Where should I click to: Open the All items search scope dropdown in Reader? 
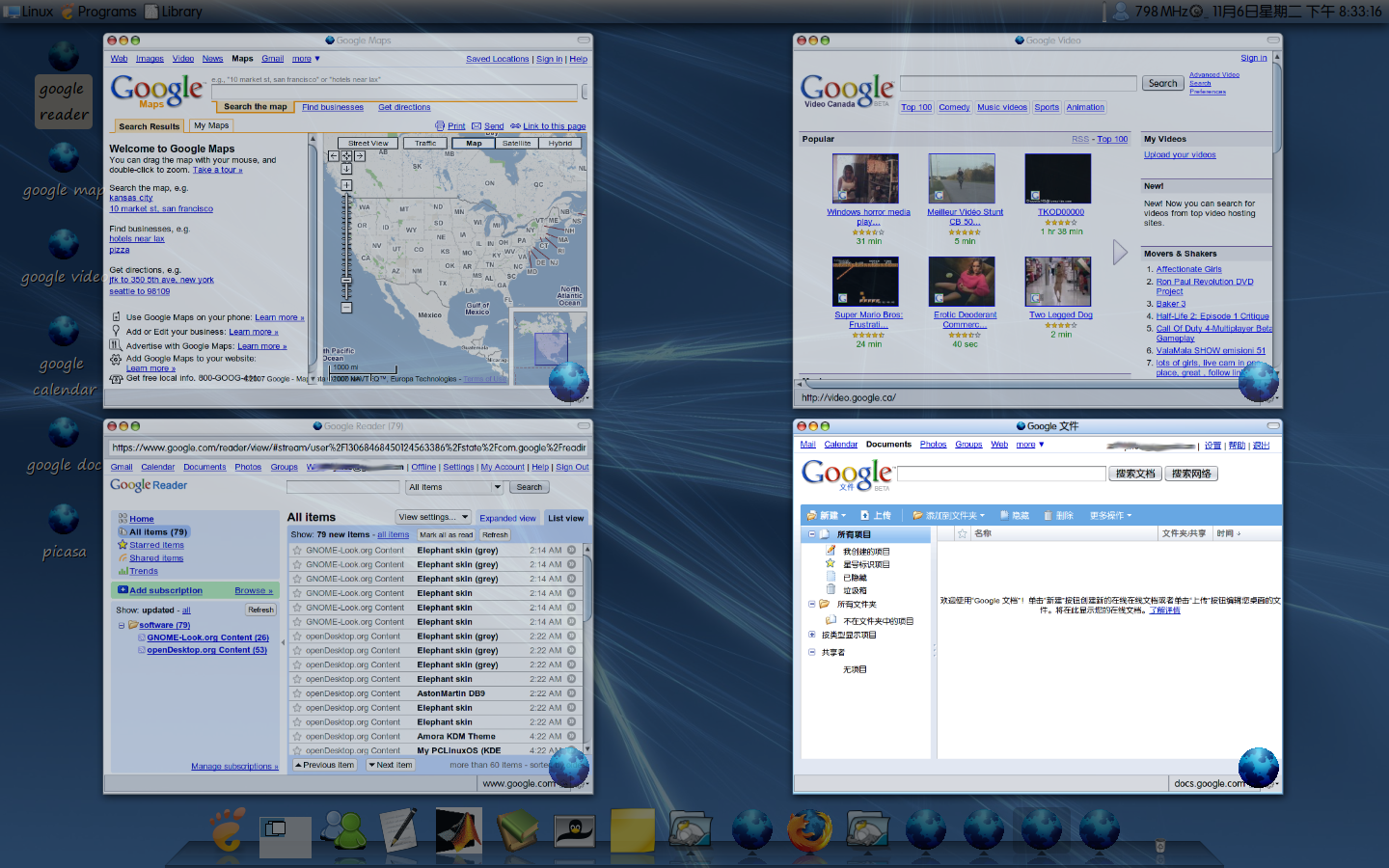pyautogui.click(x=454, y=487)
